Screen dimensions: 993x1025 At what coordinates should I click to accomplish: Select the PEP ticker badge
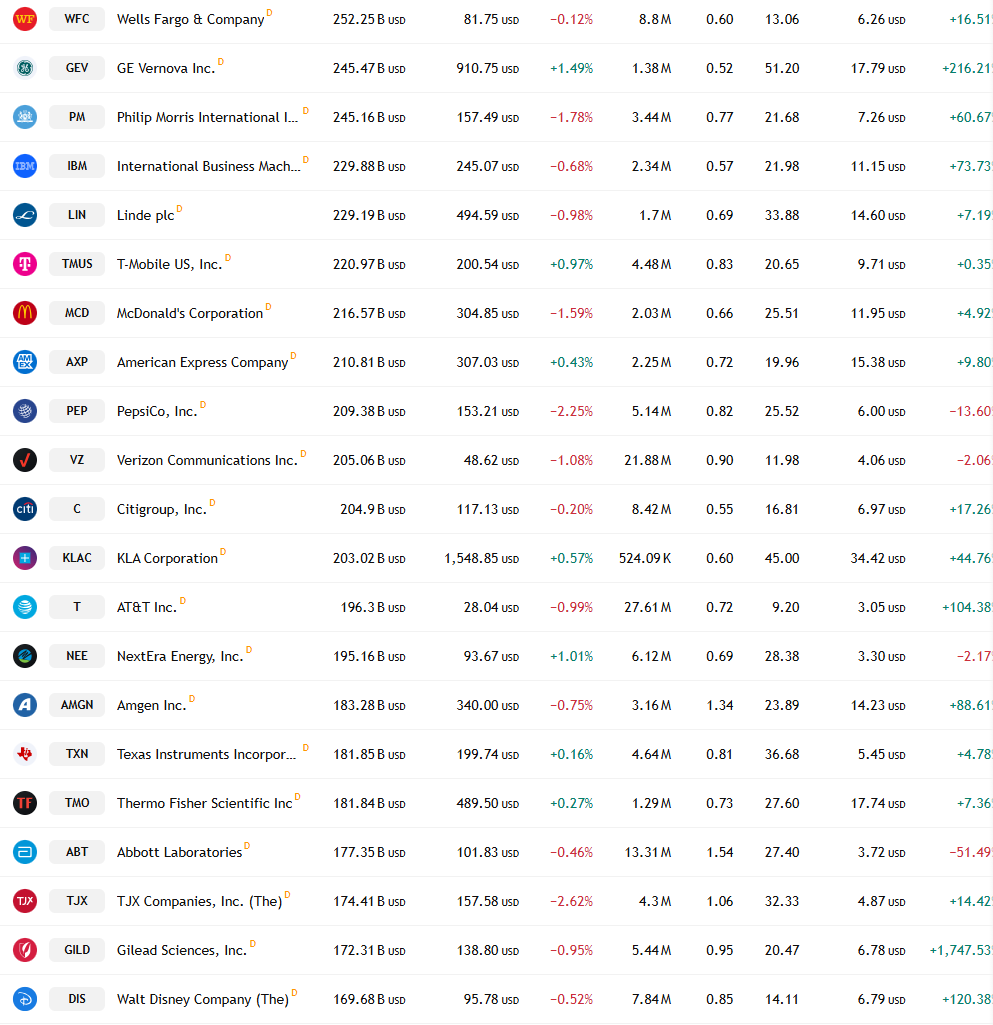click(x=76, y=411)
